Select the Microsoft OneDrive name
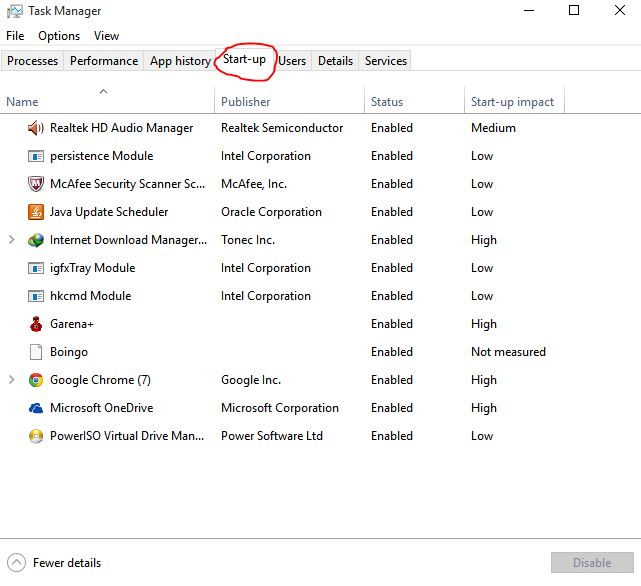641x586 pixels. 101,408
